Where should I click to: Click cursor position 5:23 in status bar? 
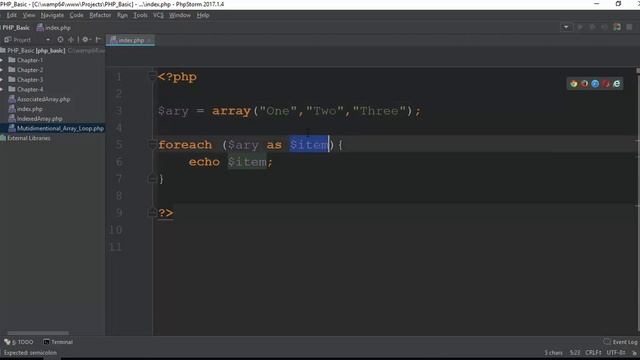(x=575, y=353)
